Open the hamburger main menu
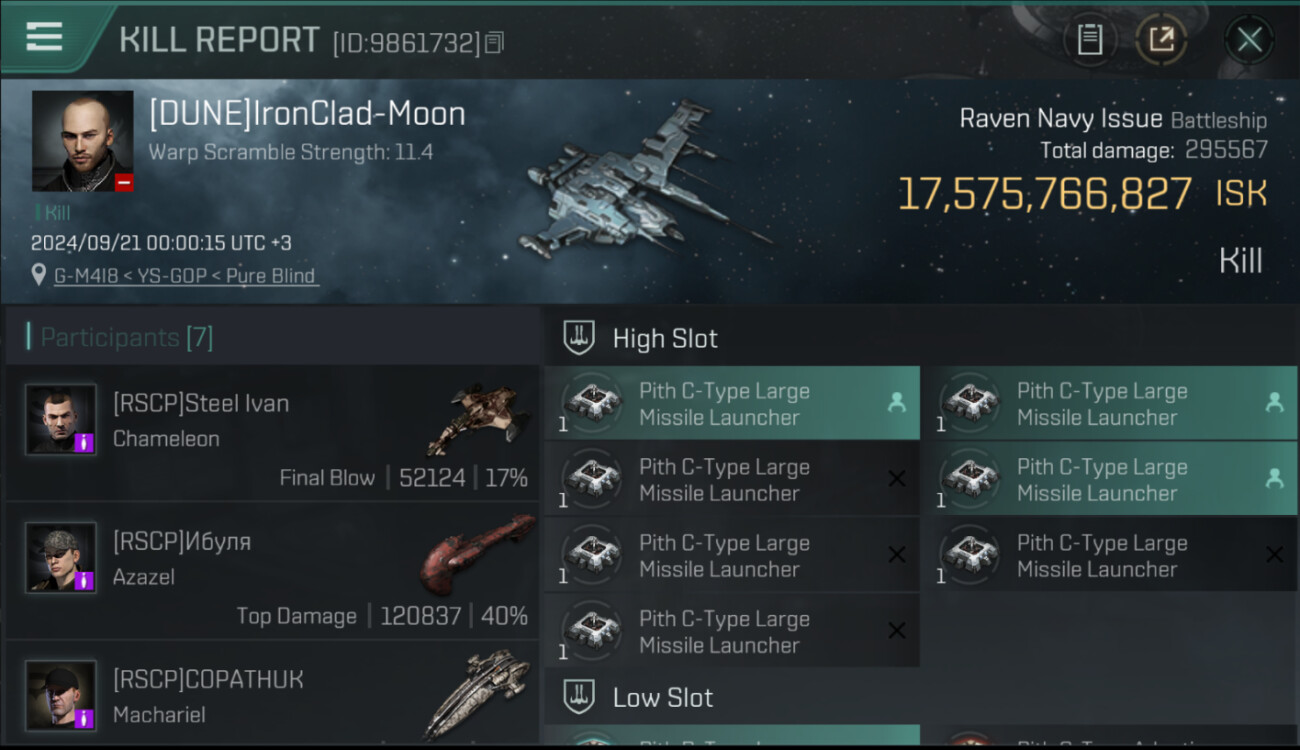 click(44, 37)
